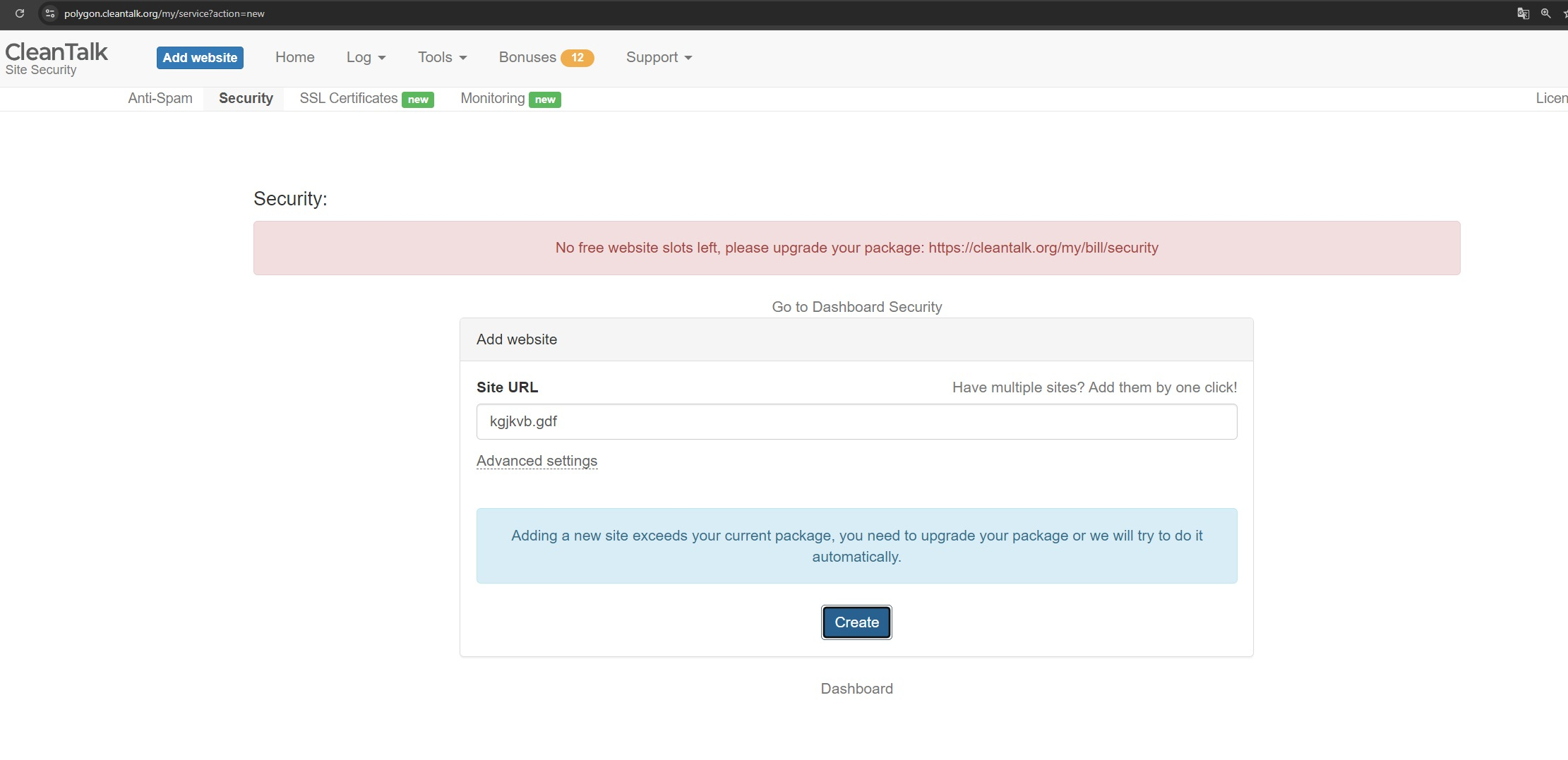
Task: Expand the Advanced settings section
Action: 537,461
